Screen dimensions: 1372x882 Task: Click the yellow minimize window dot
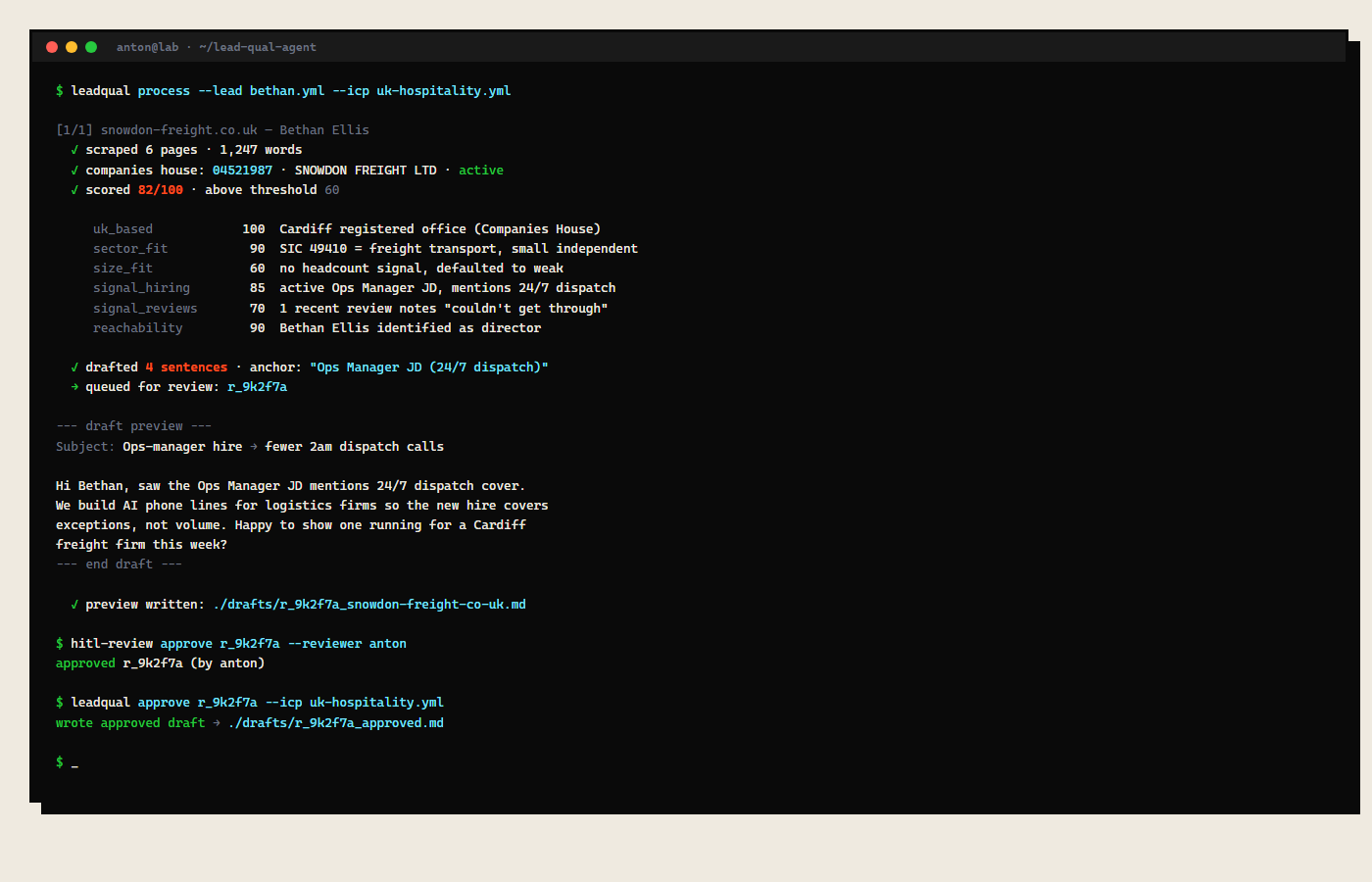[x=72, y=47]
